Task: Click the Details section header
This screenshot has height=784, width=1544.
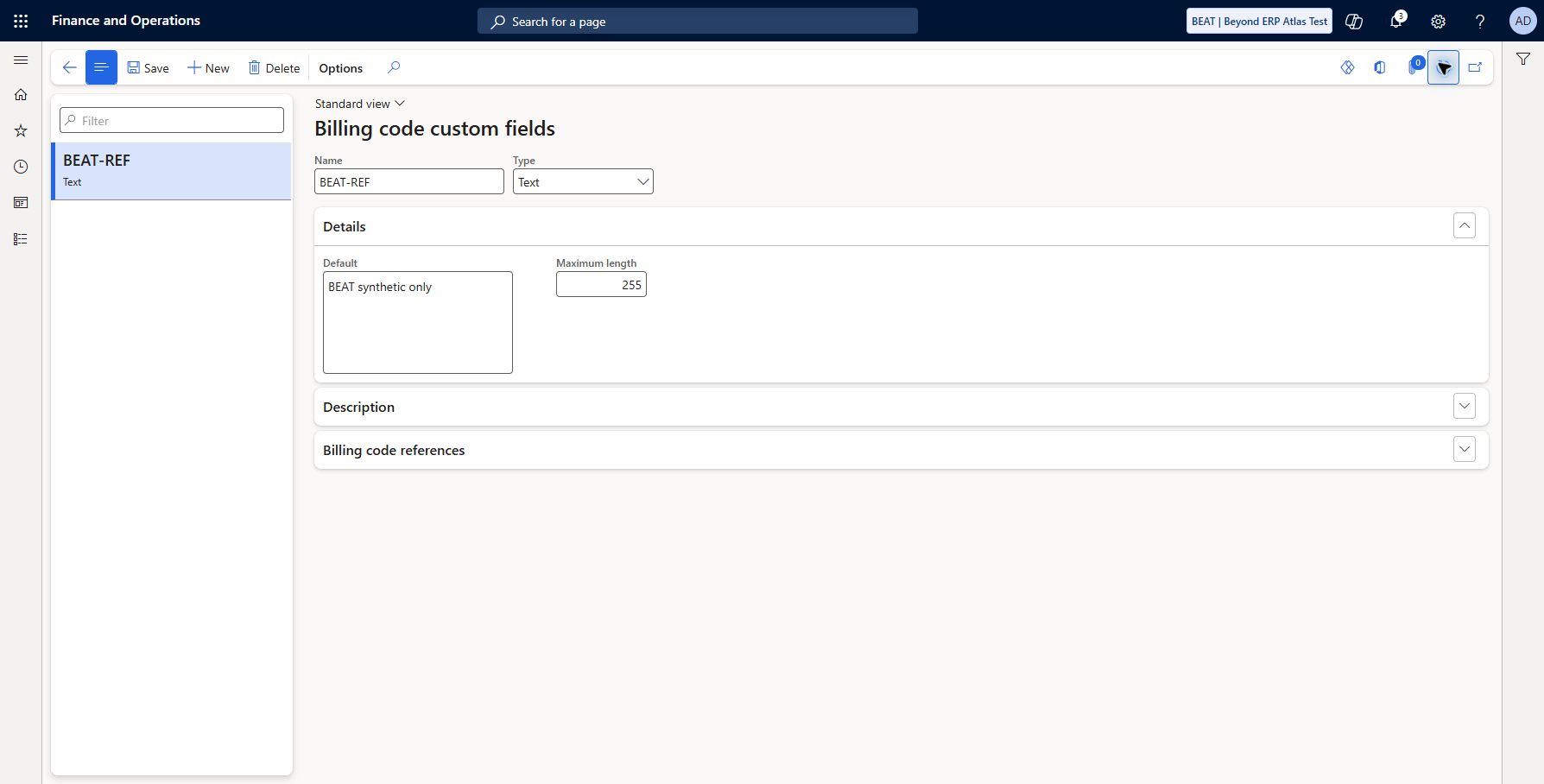Action: click(901, 226)
